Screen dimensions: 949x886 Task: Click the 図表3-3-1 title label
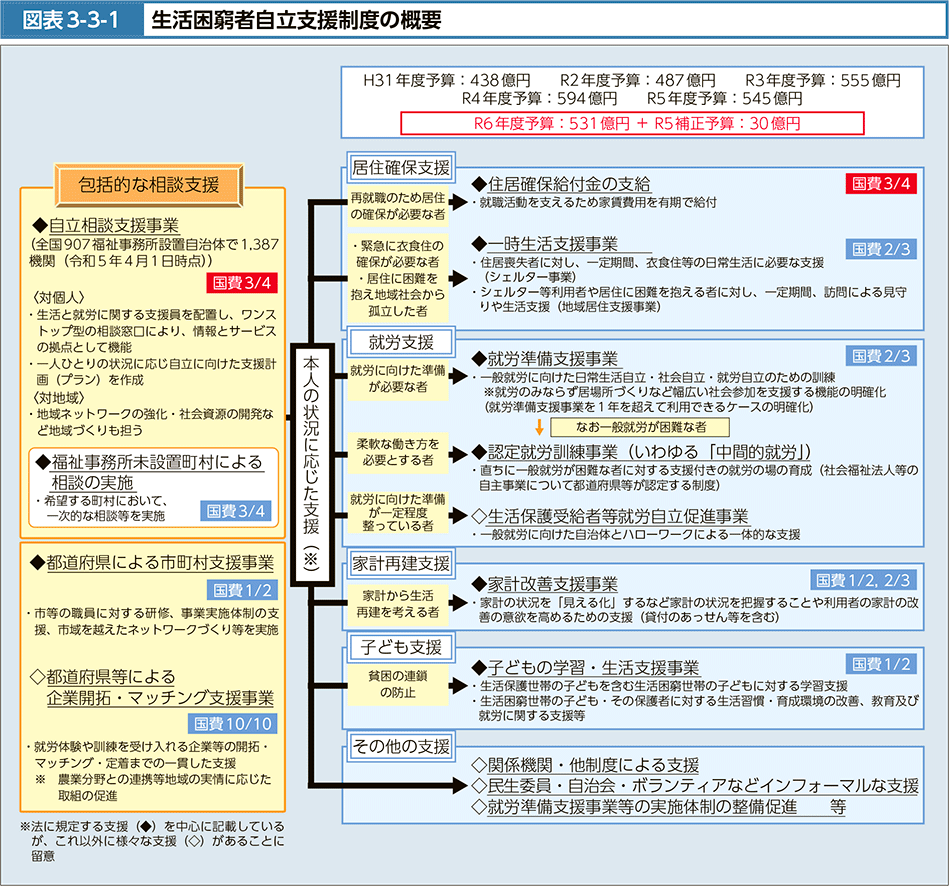tap(72, 21)
